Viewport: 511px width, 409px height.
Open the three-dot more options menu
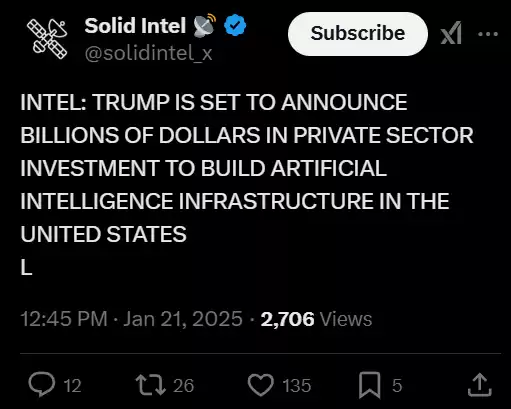coord(488,34)
